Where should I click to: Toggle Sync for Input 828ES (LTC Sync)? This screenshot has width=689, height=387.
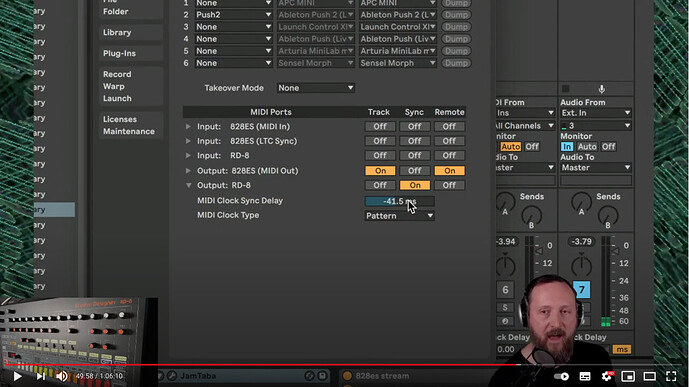(414, 141)
